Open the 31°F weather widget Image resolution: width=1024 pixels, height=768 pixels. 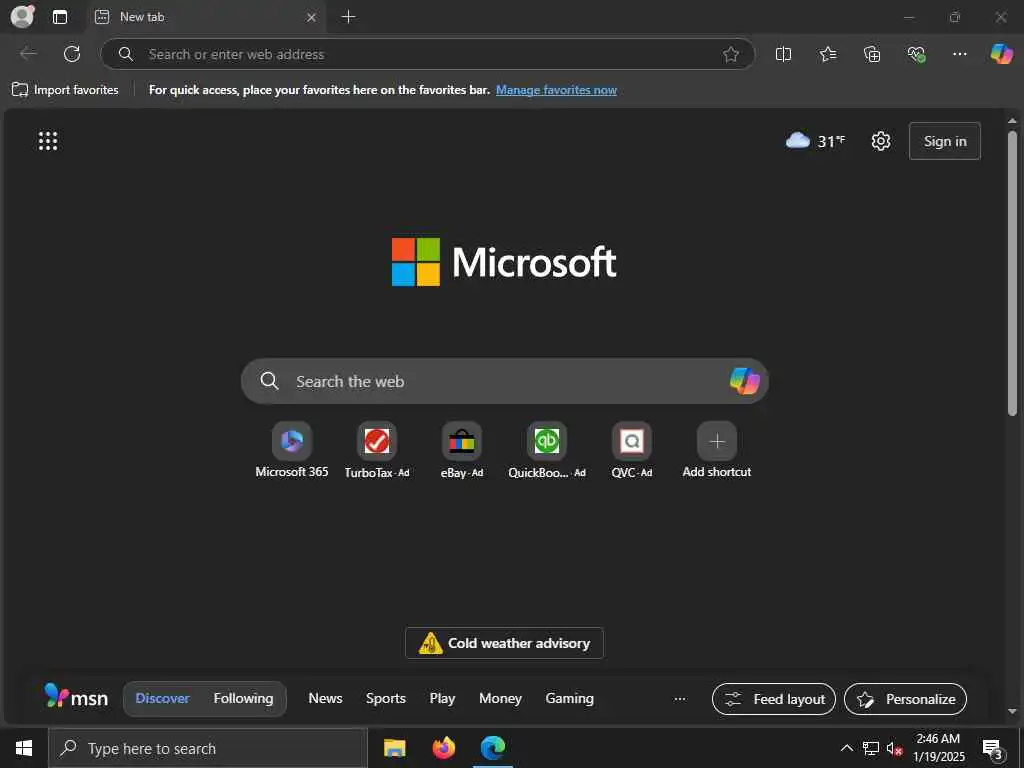tap(815, 140)
